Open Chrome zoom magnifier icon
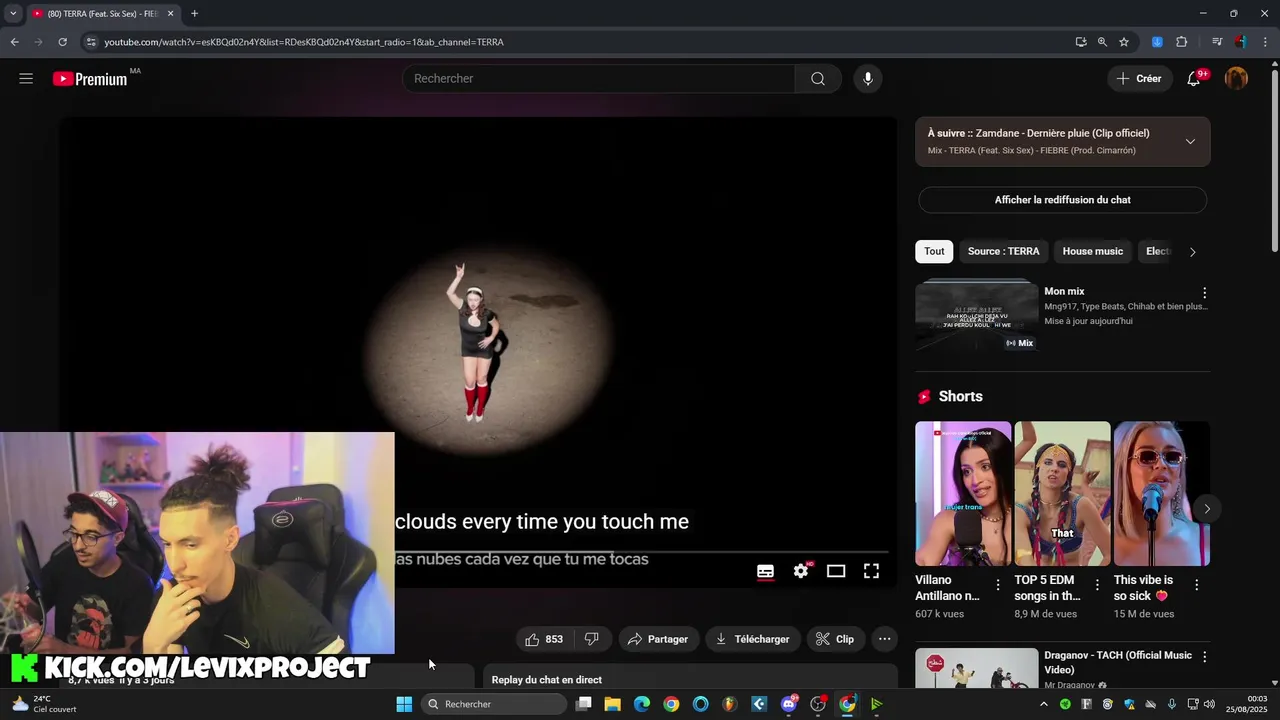1280x720 pixels. coord(1102,42)
